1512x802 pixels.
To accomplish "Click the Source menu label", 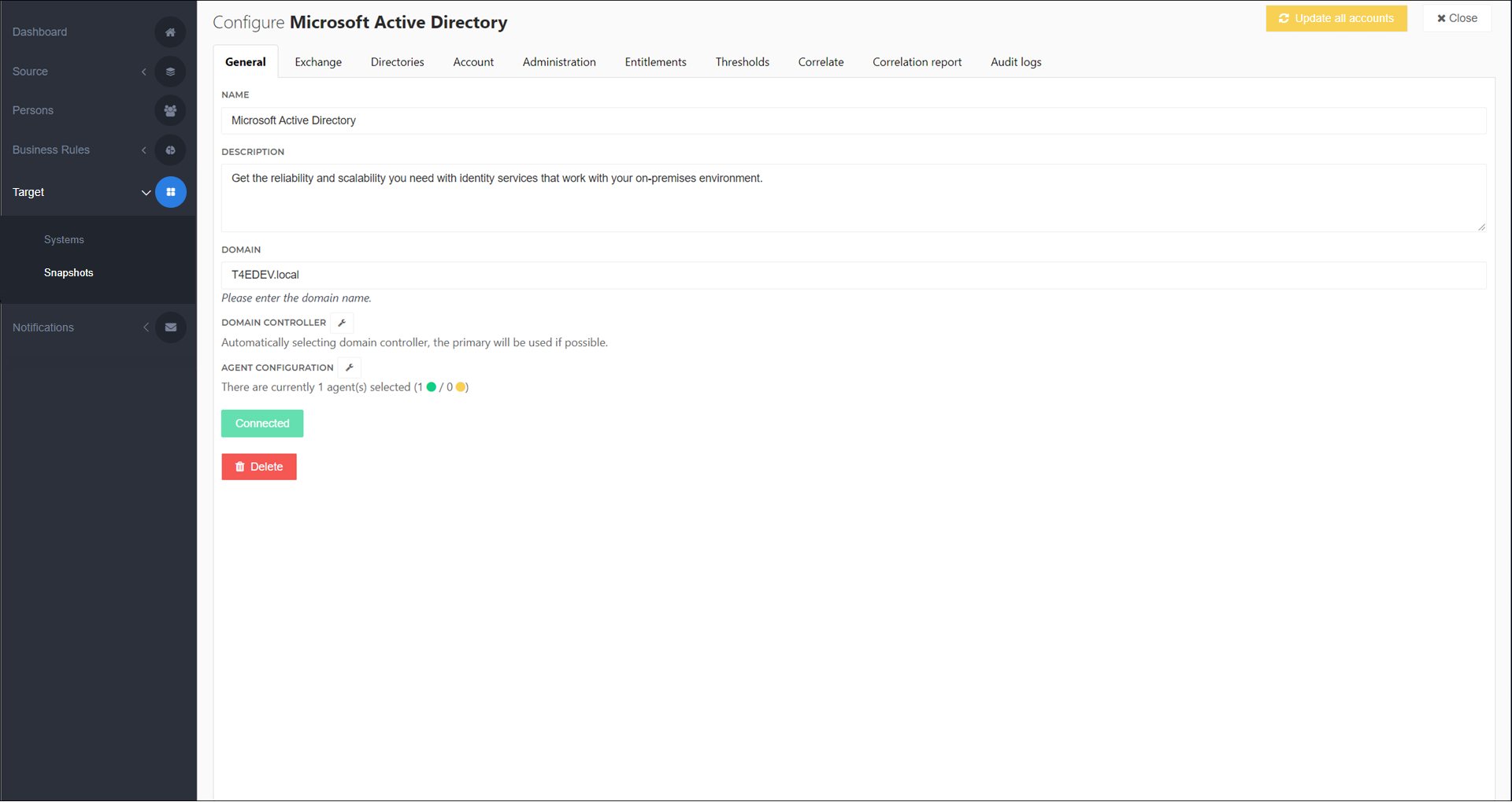I will click(x=31, y=72).
